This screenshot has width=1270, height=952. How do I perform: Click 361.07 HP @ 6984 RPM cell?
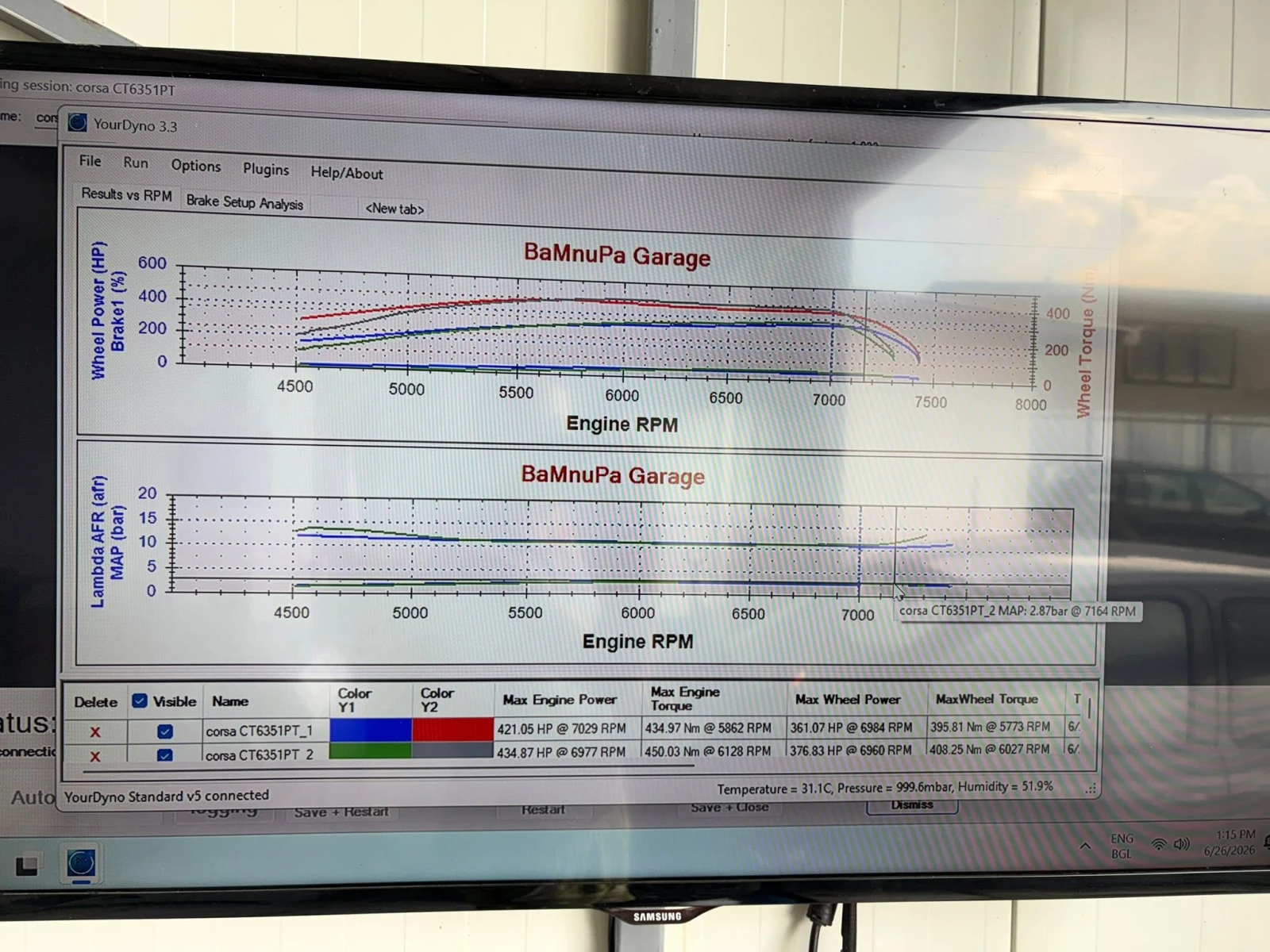point(851,727)
